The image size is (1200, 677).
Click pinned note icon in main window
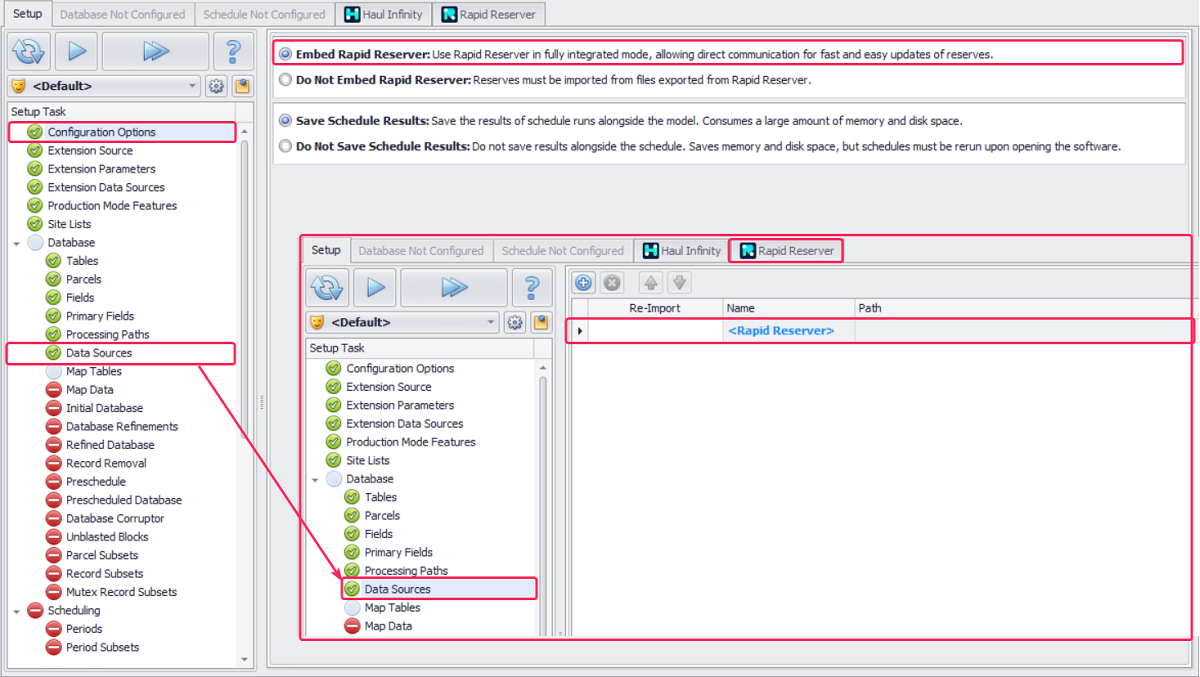[x=242, y=87]
